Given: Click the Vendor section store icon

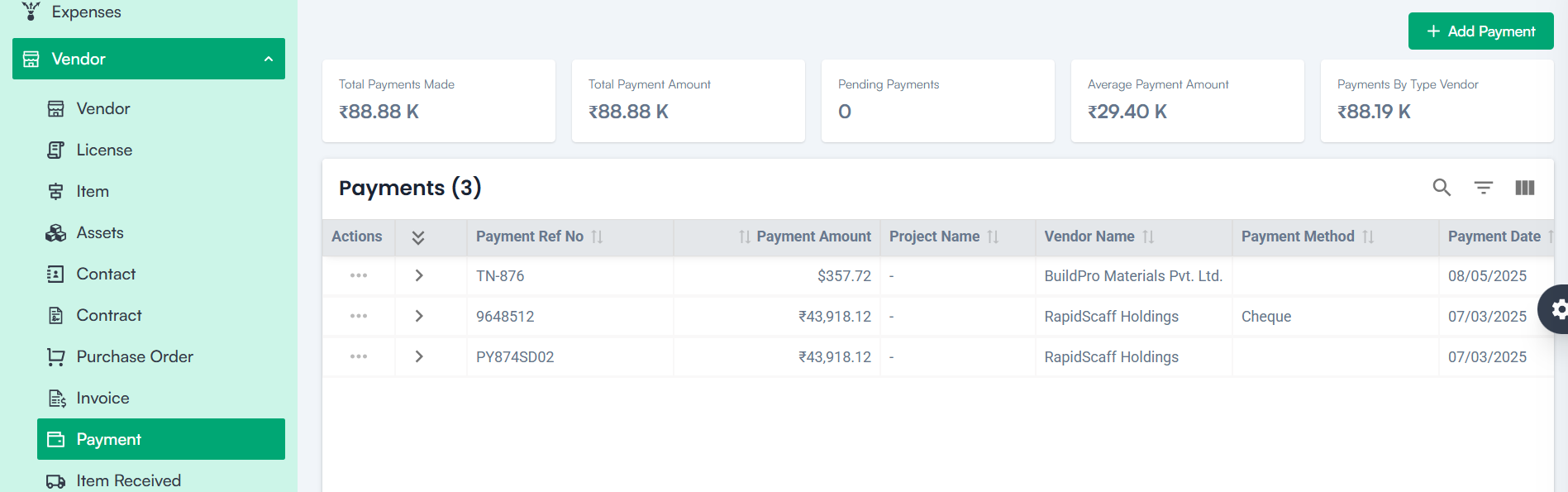Looking at the screenshot, I should click(x=31, y=59).
